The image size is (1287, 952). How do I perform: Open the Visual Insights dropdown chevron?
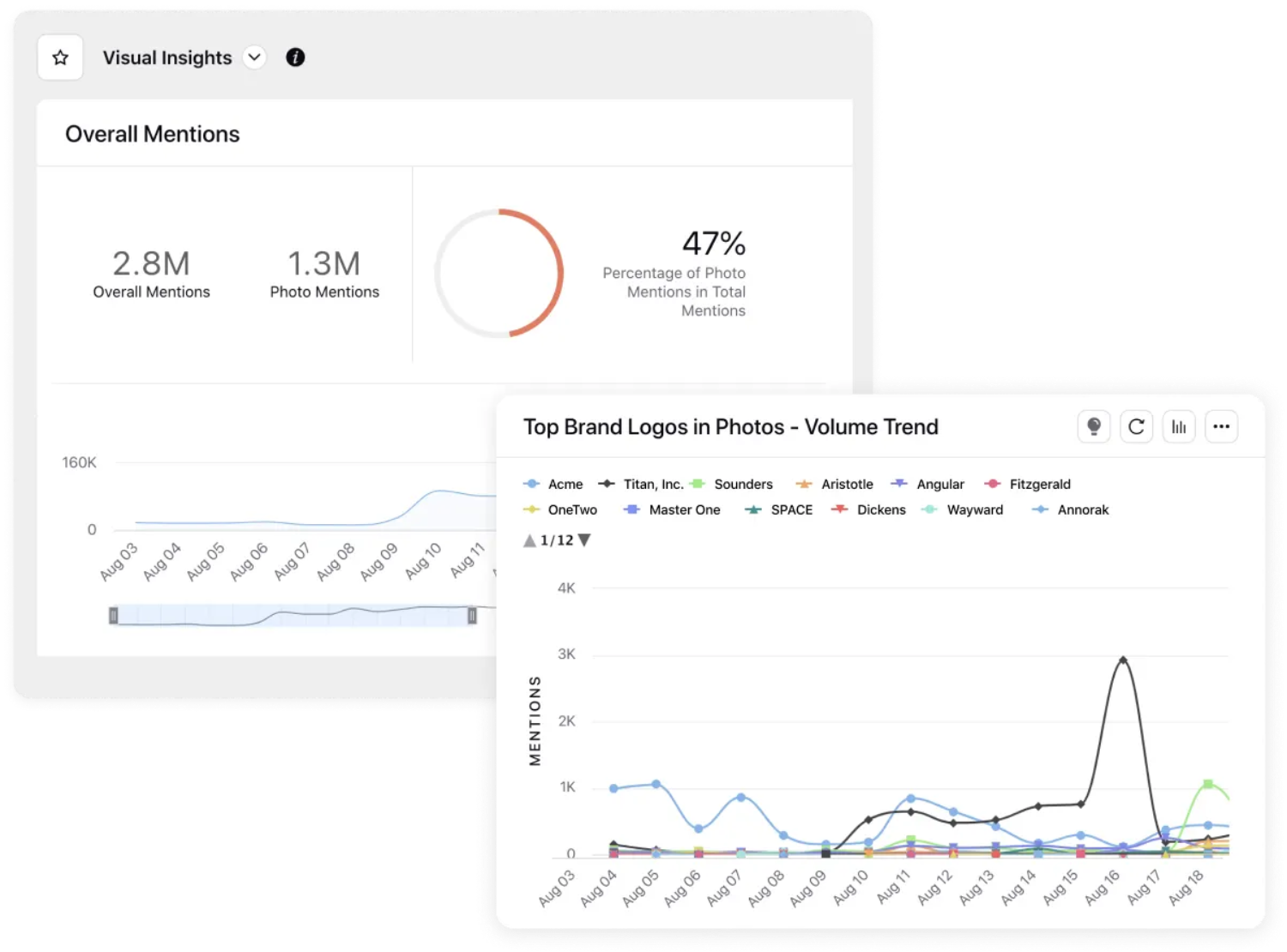(x=254, y=57)
